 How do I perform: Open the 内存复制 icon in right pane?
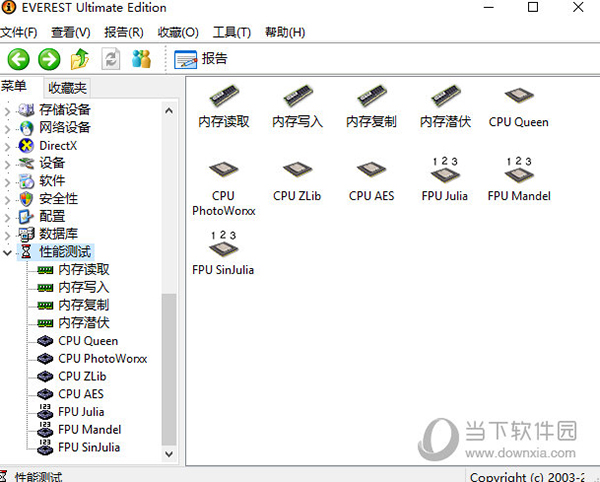coord(371,107)
